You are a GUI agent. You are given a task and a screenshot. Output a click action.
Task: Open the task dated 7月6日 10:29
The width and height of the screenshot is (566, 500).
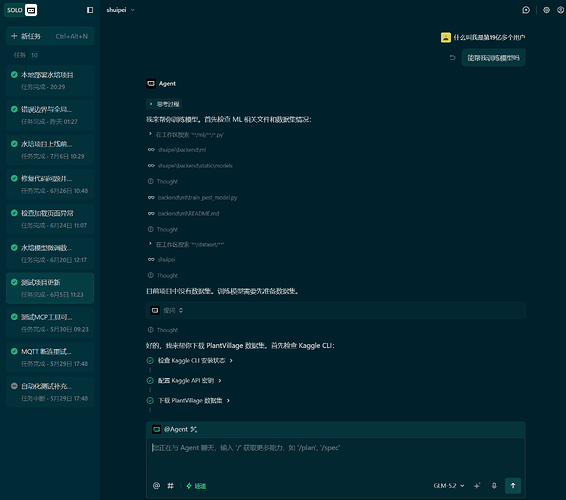coord(50,150)
